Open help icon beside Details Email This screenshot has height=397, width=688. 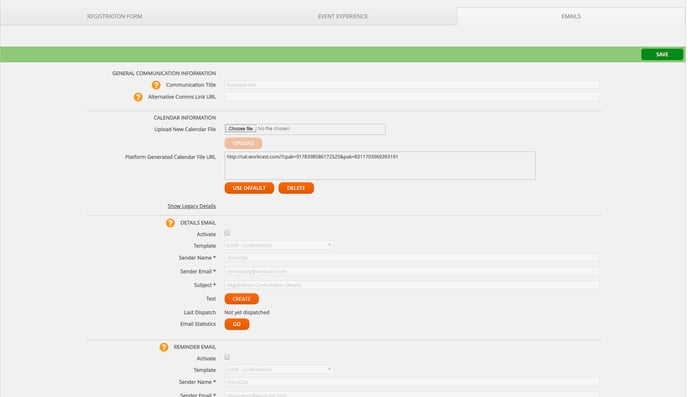tap(170, 223)
